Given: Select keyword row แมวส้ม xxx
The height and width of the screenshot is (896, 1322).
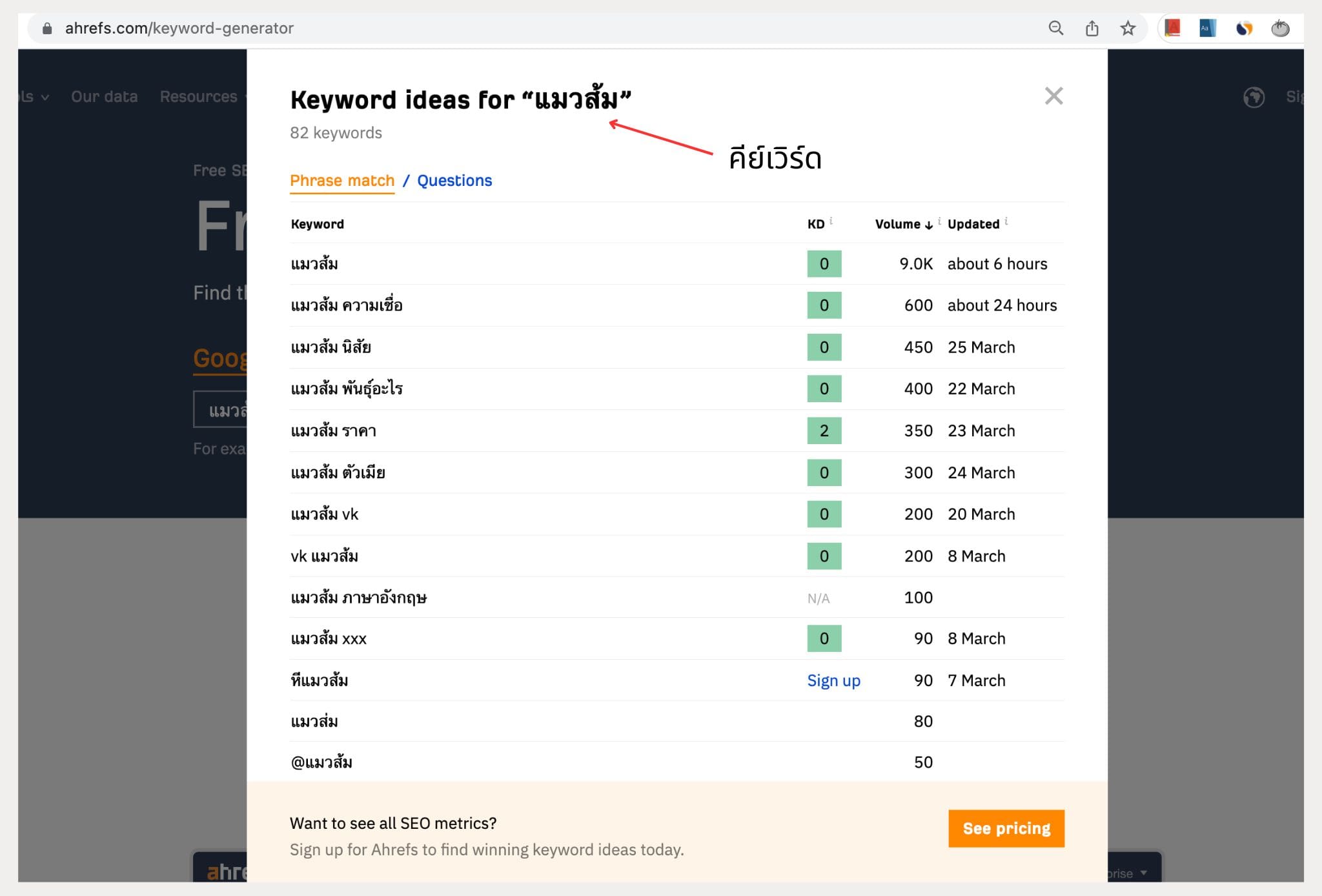Looking at the screenshot, I should 677,638.
